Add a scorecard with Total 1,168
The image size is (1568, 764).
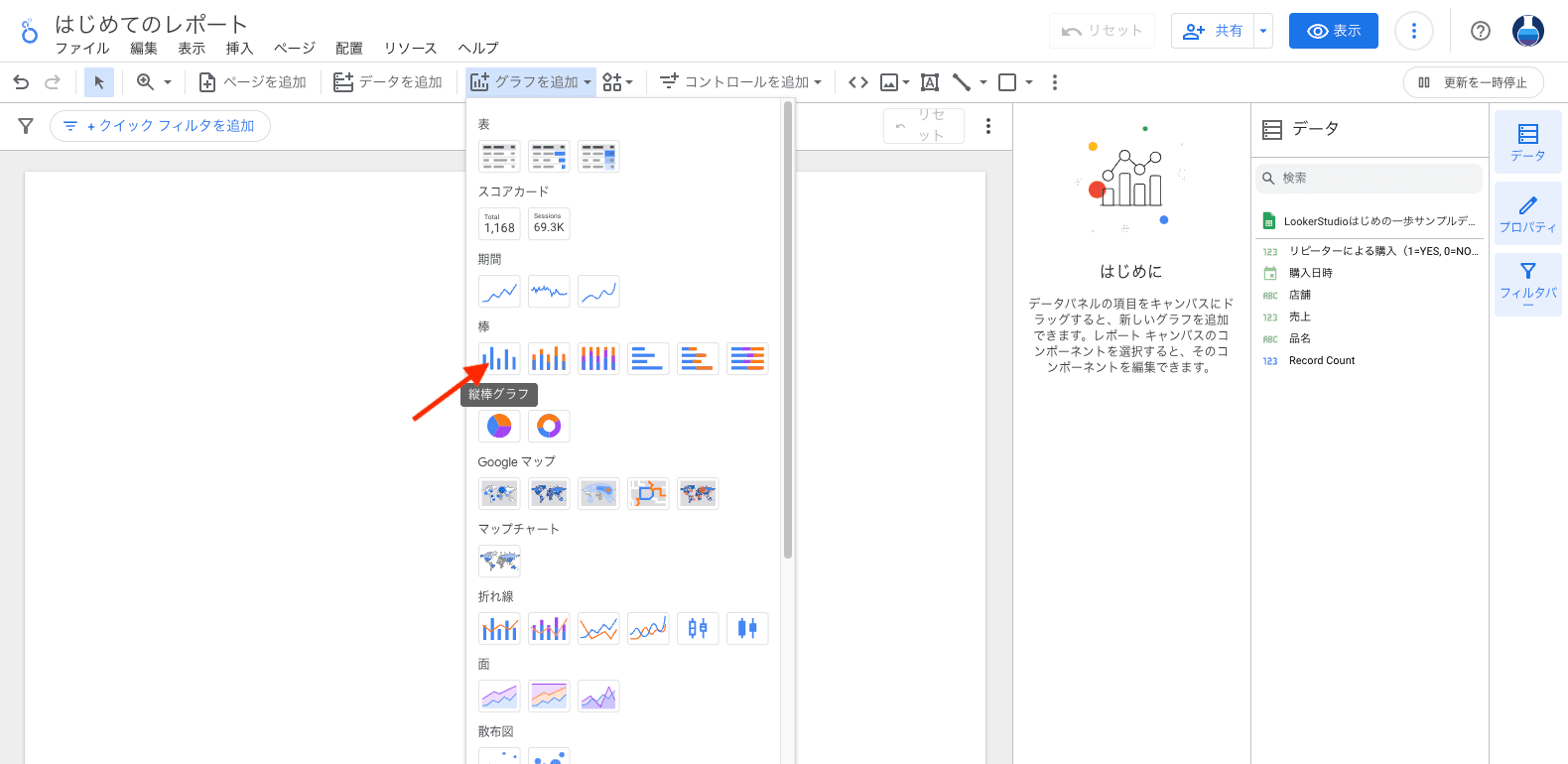(x=499, y=223)
